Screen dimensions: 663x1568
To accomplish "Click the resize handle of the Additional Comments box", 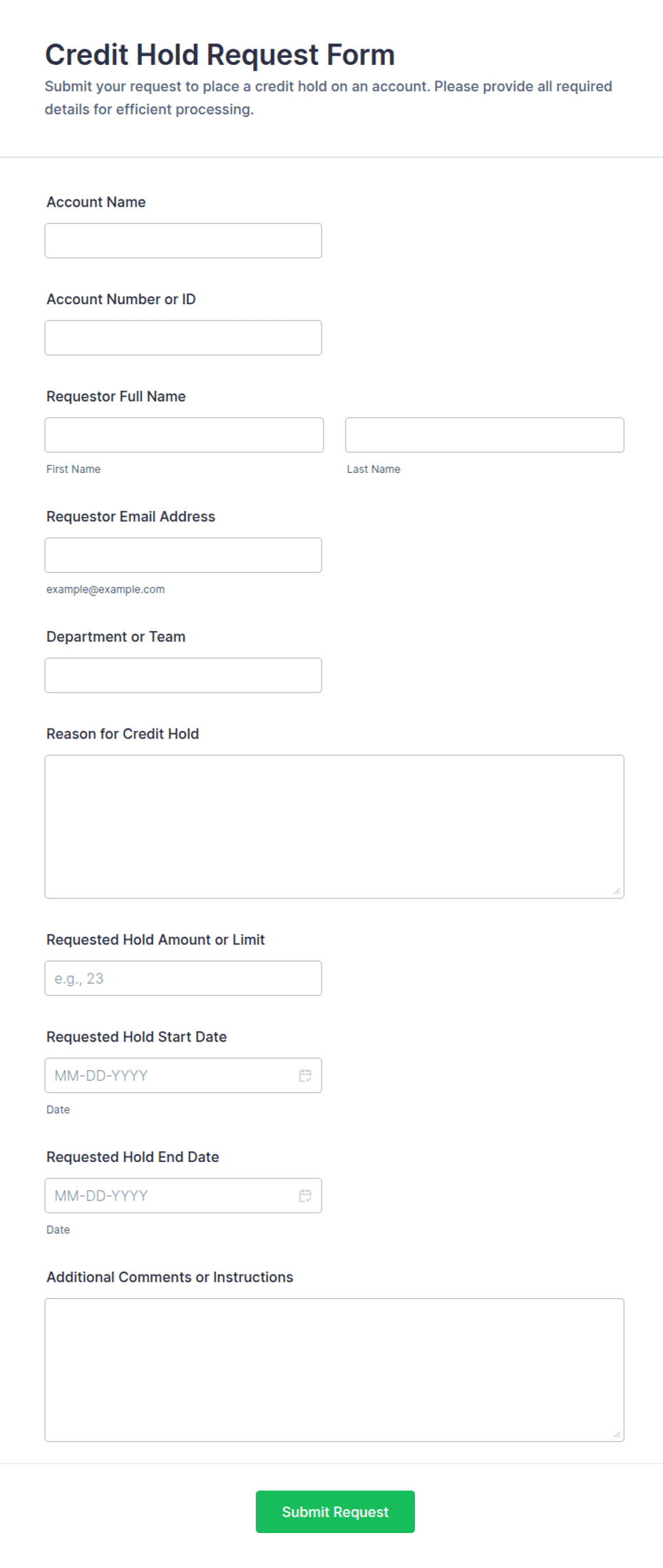I will point(617,1434).
